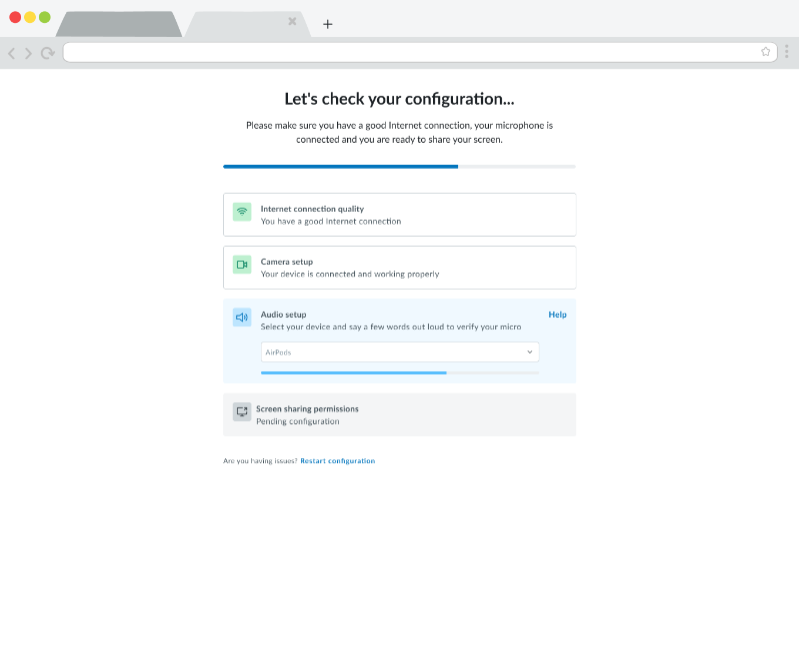Viewport: 800px width, 652px height.
Task: Open the AirPods audio device dropdown
Action: [x=400, y=352]
